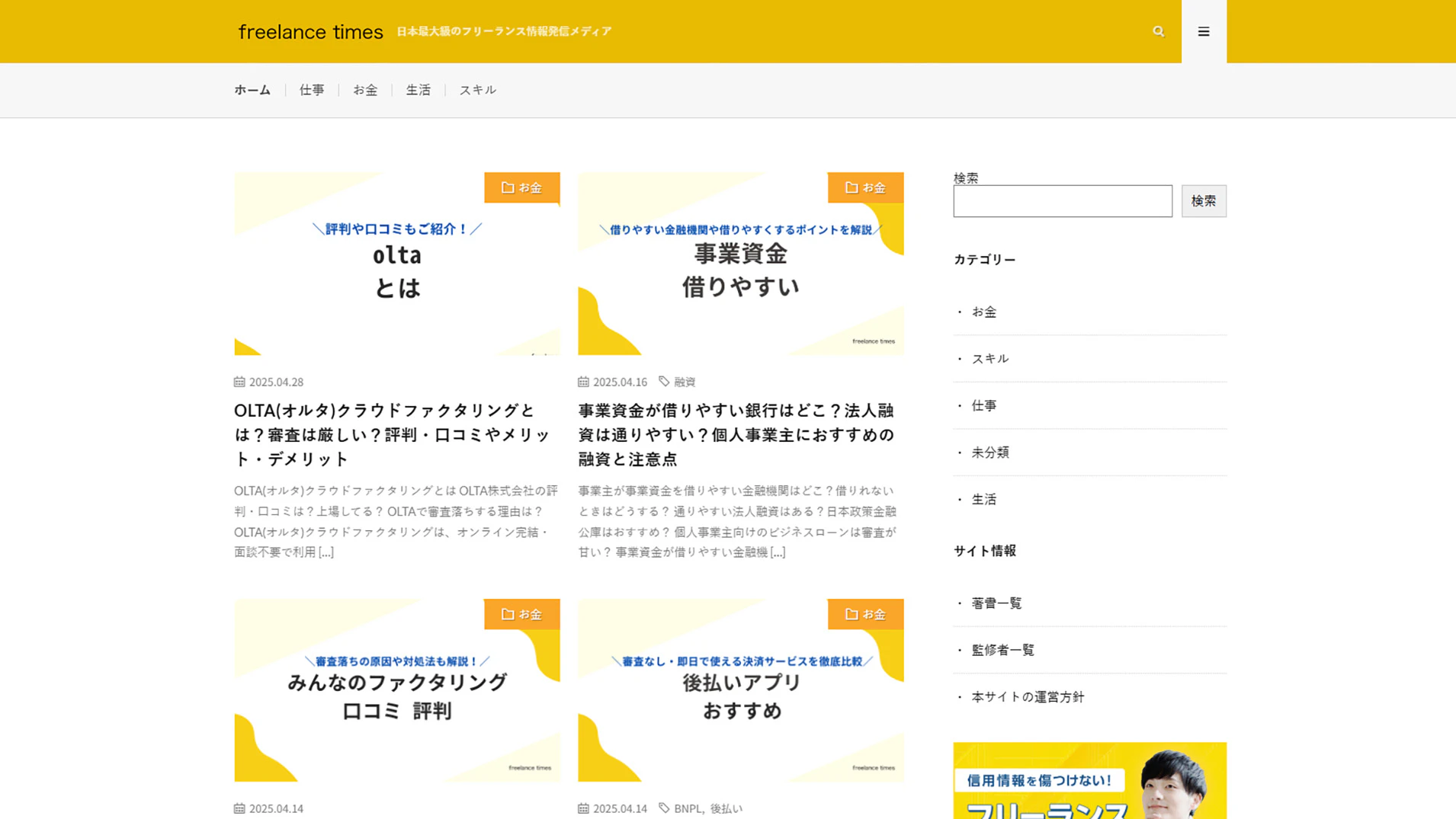Open お金 in sidebar カテゴリー list
The image size is (1456, 819).
(984, 312)
